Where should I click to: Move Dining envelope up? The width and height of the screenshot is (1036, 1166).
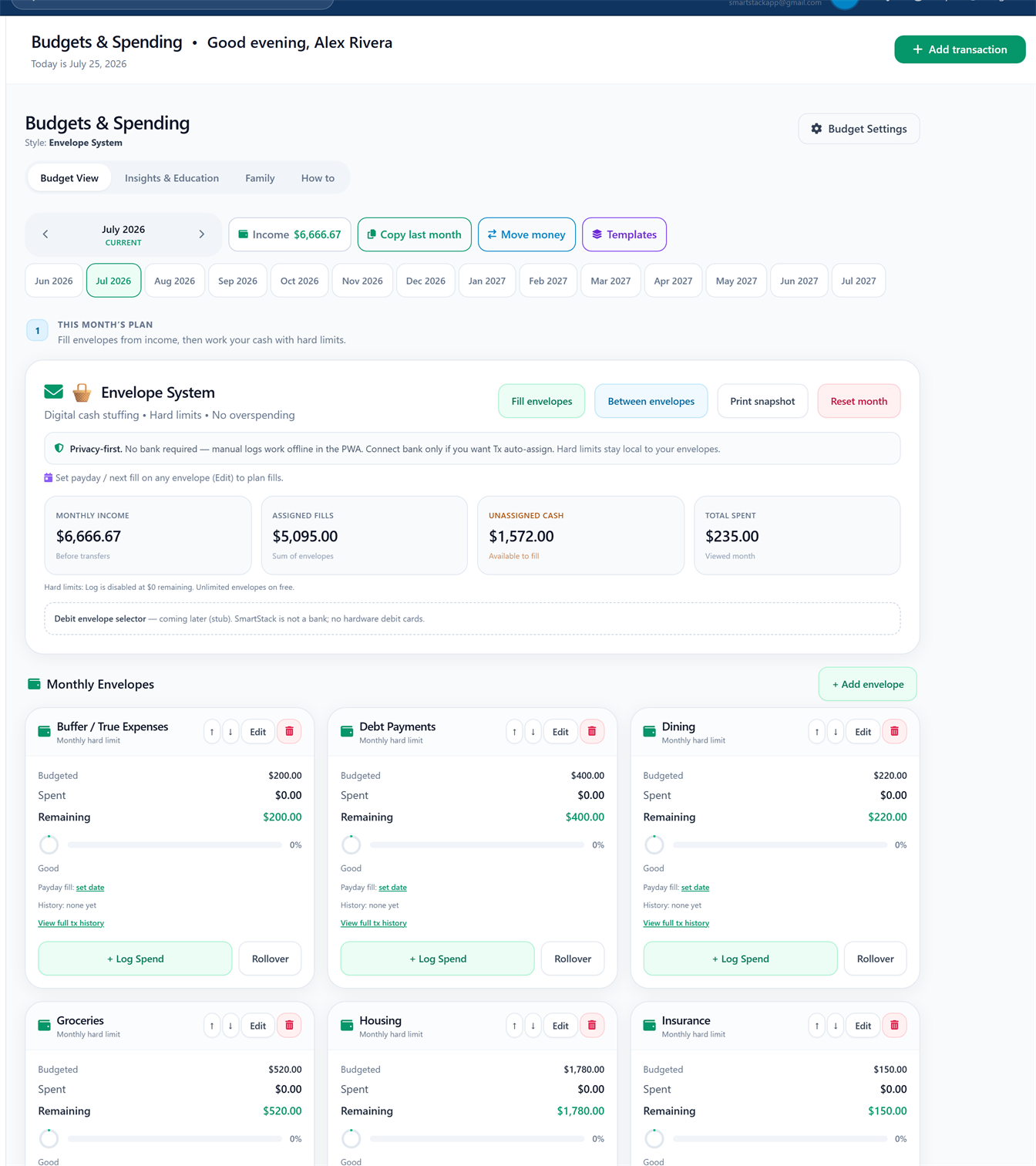click(x=817, y=731)
